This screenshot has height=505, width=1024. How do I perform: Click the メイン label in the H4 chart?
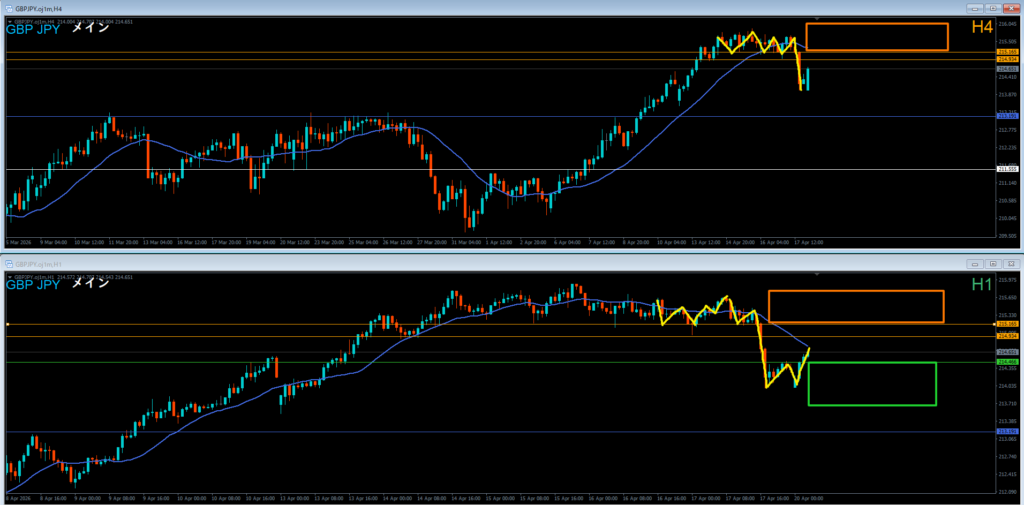point(90,29)
